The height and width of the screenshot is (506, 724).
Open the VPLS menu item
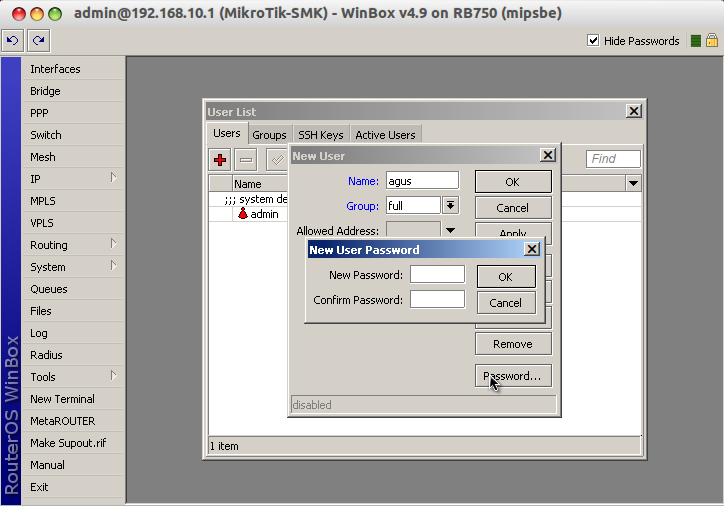click(73, 223)
